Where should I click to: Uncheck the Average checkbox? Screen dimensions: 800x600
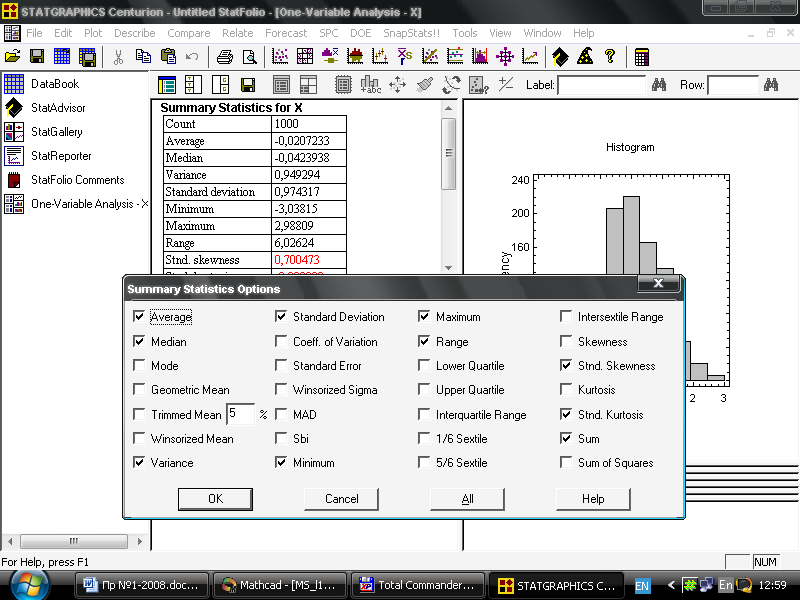[x=139, y=316]
